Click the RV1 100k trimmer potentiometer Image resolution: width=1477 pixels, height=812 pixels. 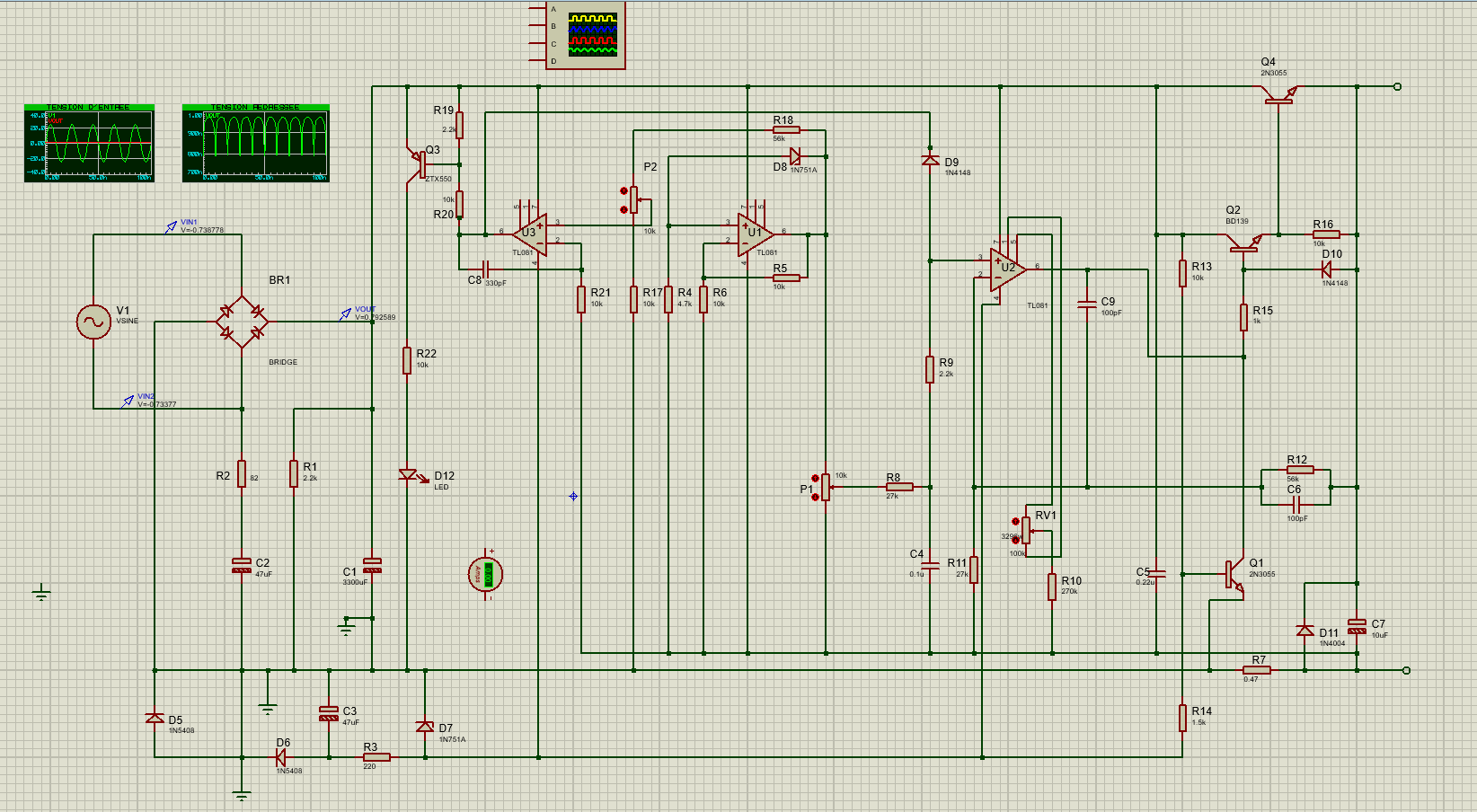[1025, 531]
